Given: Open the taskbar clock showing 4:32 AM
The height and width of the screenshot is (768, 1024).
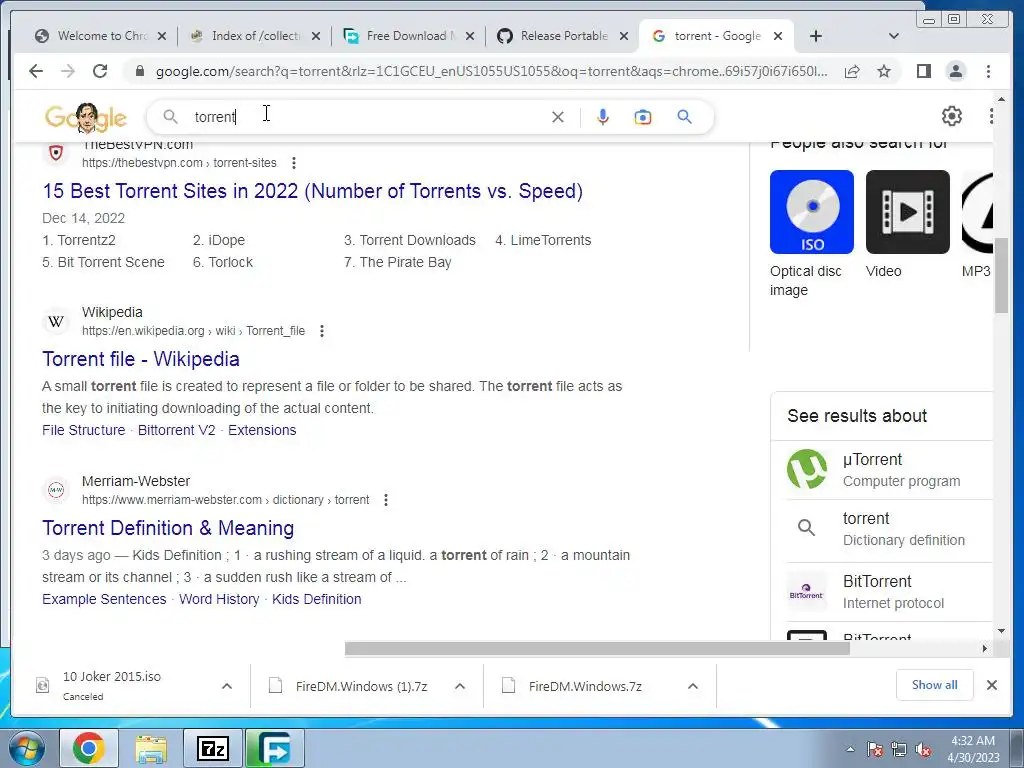Looking at the screenshot, I should pos(974,749).
